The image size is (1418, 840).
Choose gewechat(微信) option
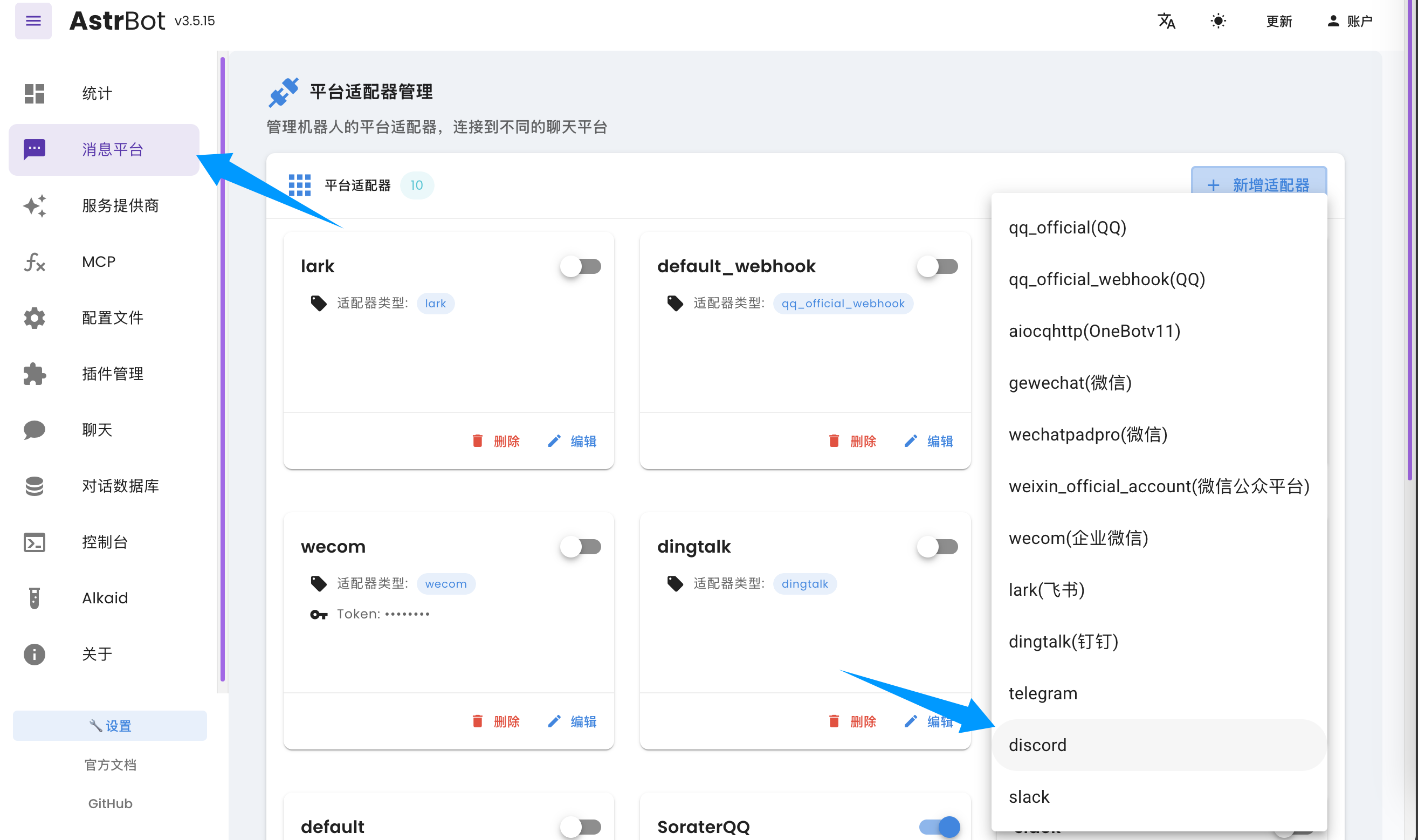[x=1159, y=383]
